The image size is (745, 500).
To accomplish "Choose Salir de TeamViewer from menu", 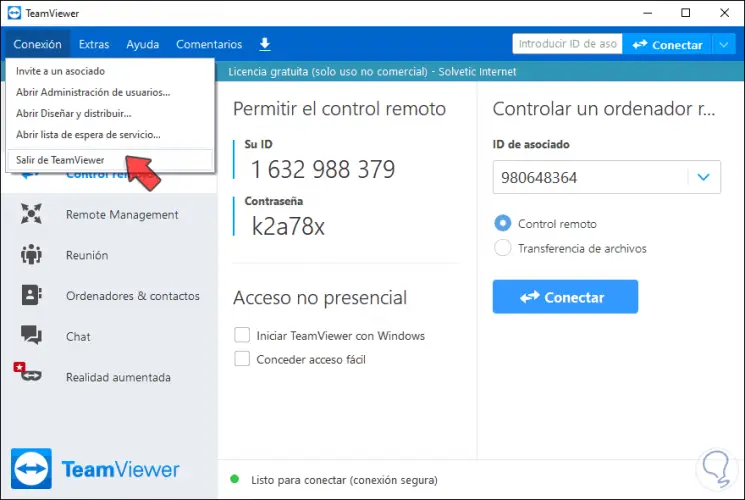I will 60,160.
